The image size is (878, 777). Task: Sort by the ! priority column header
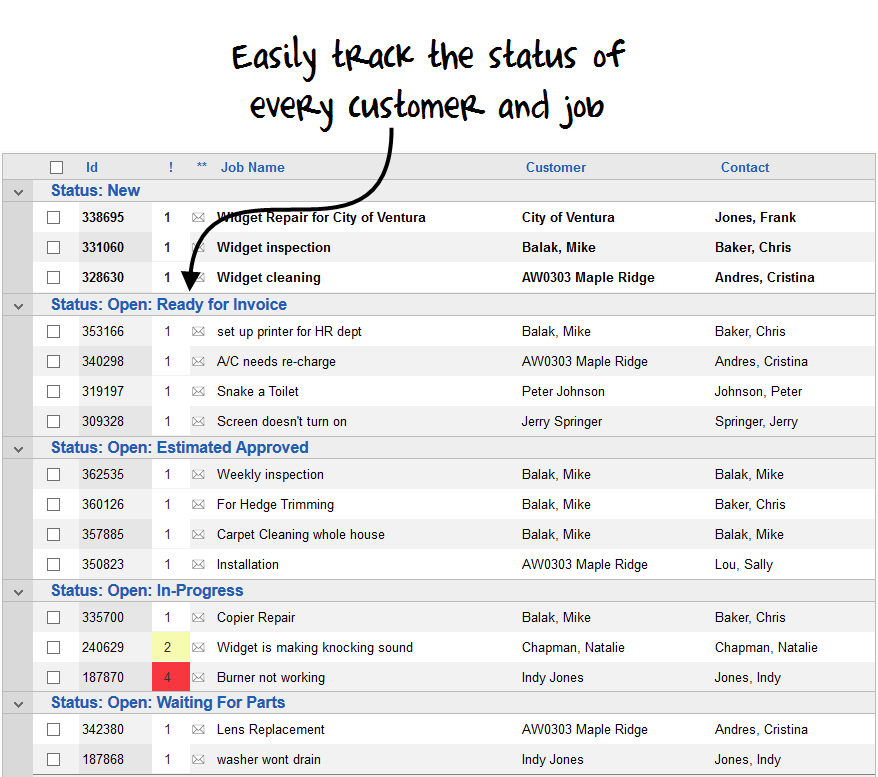tap(171, 167)
